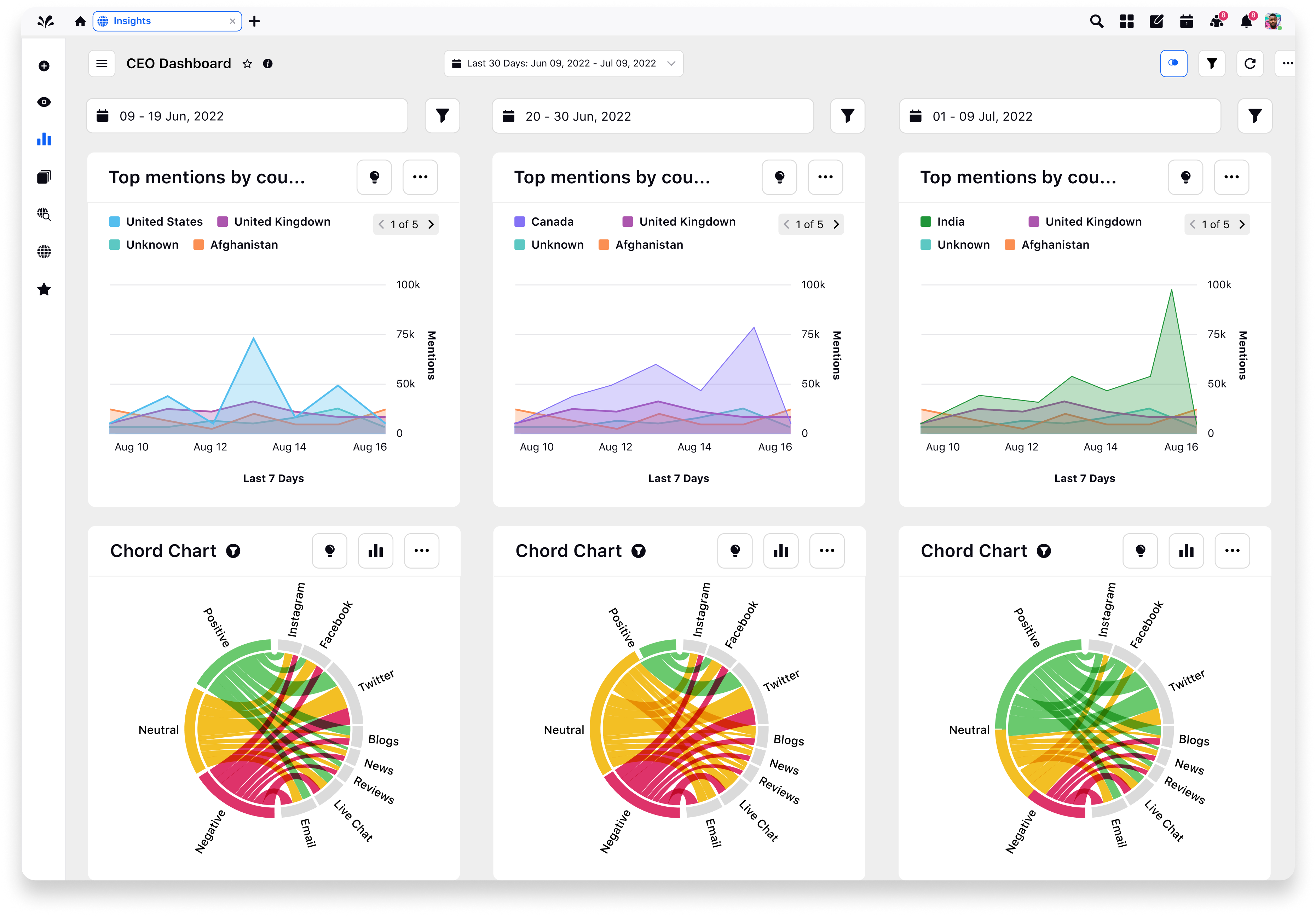Click the notifications bell icon

coord(1246,22)
